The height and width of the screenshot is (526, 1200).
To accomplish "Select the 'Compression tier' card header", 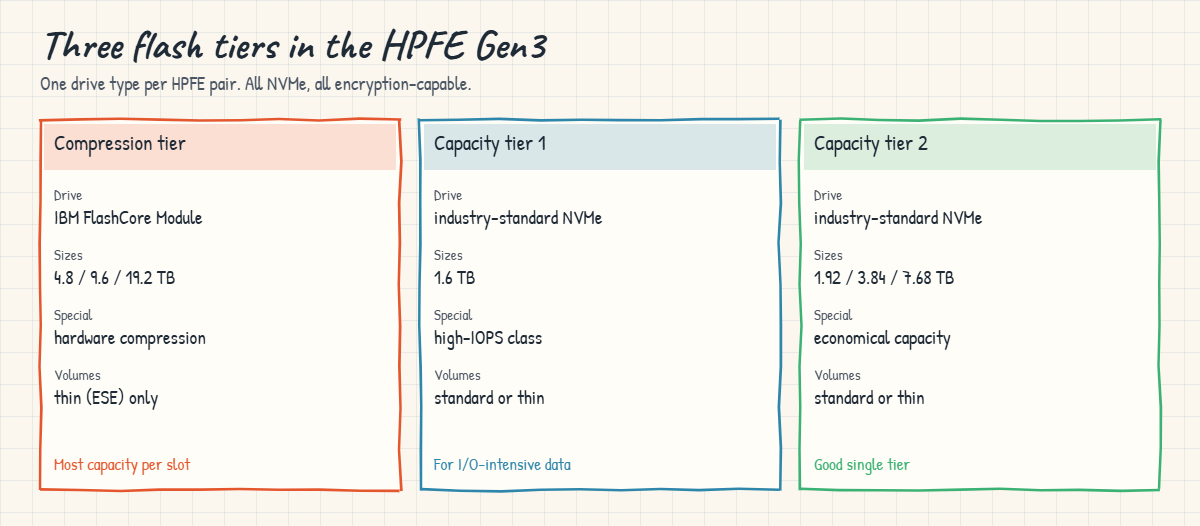I will (x=220, y=146).
